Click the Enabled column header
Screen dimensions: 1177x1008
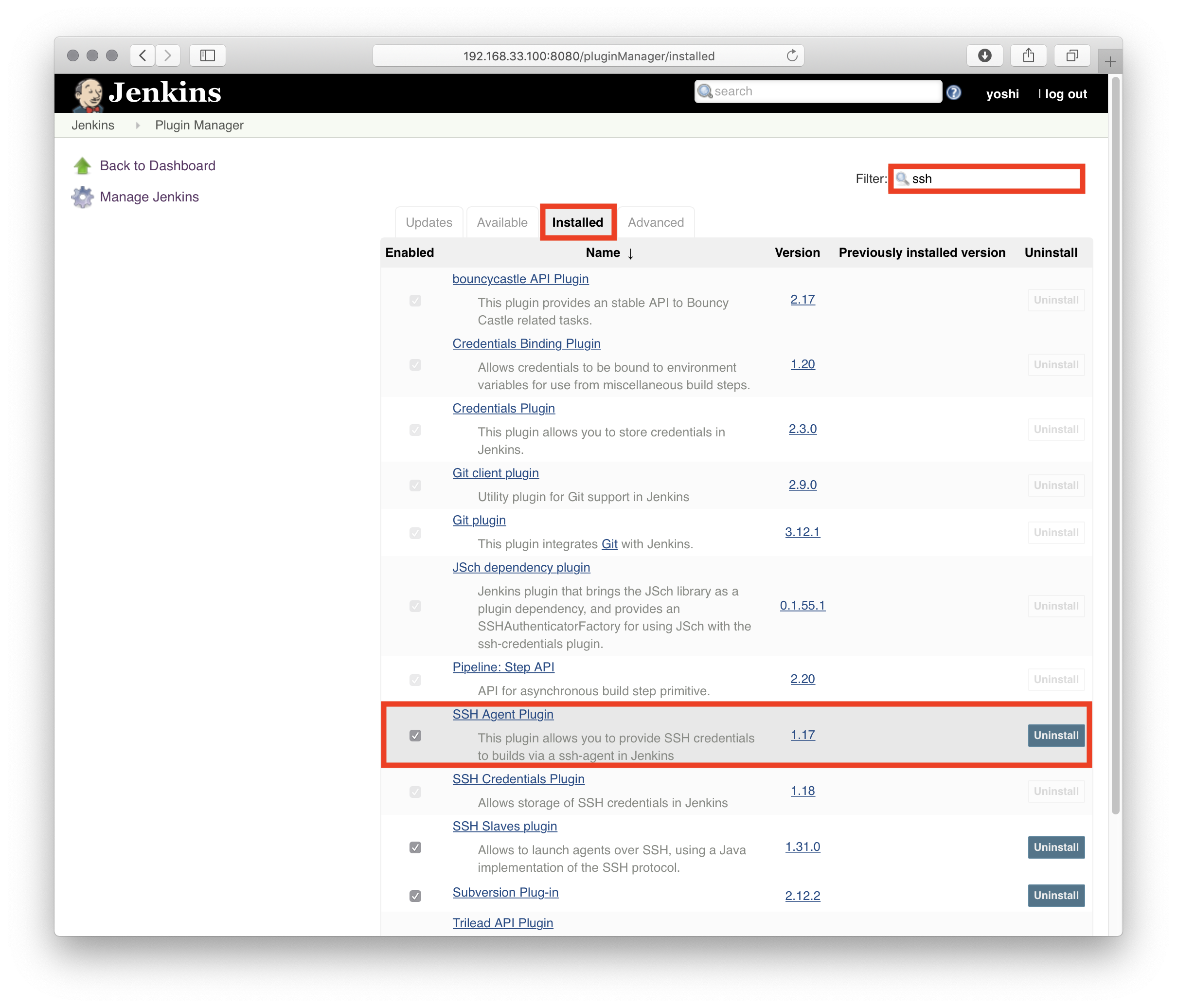pyautogui.click(x=409, y=253)
